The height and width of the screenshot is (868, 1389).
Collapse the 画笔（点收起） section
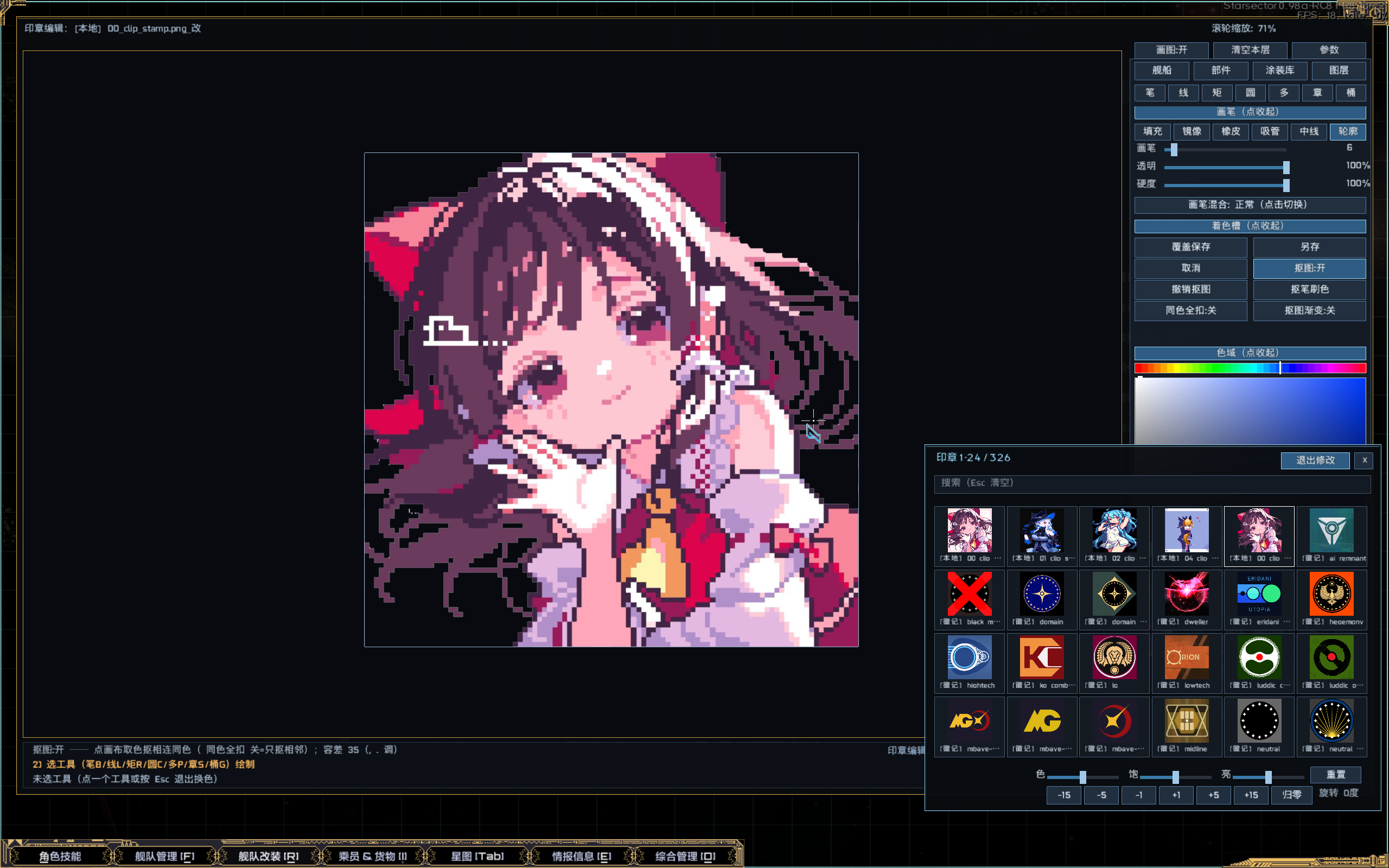pyautogui.click(x=1250, y=112)
